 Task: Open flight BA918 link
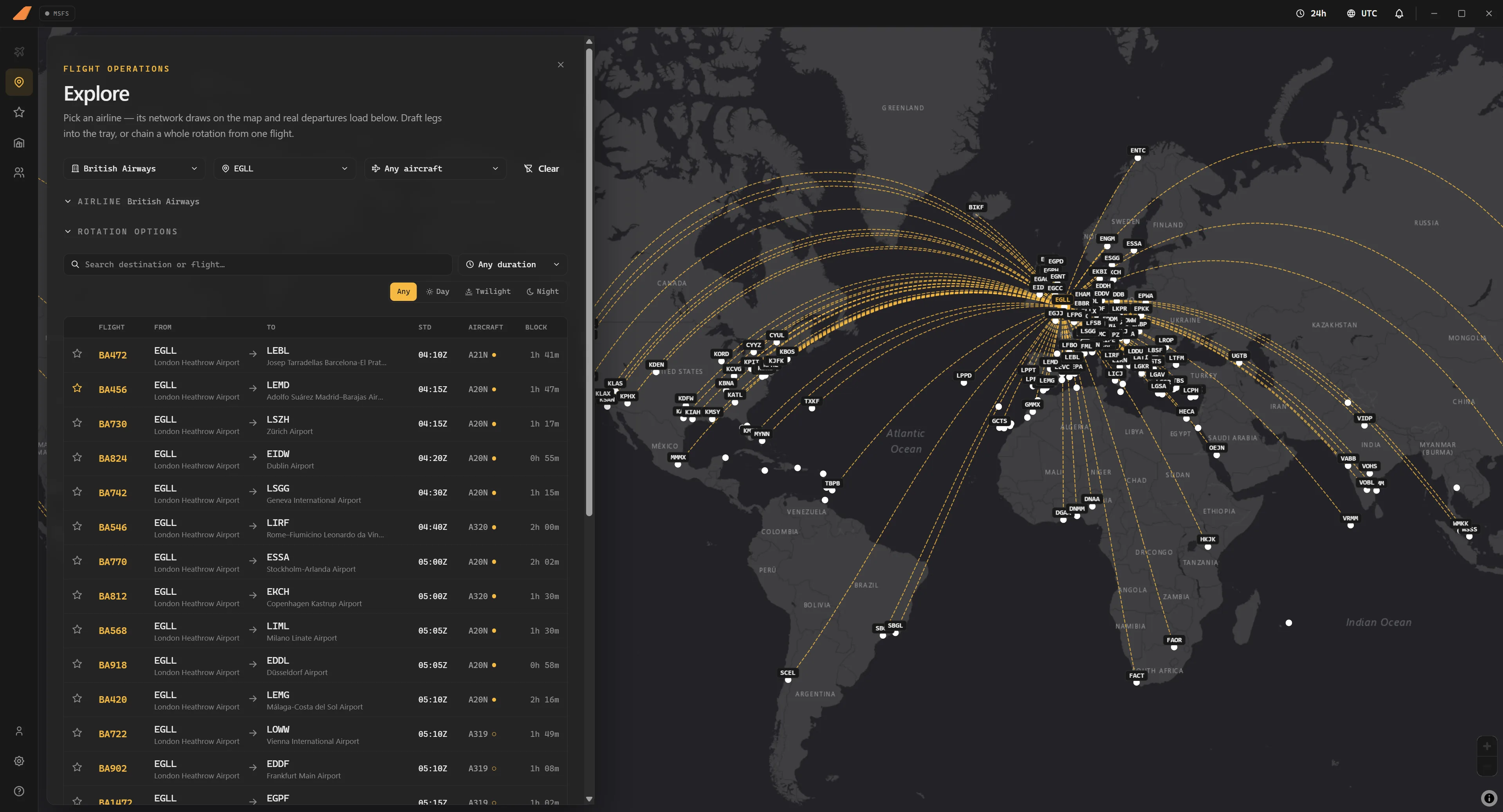click(113, 665)
